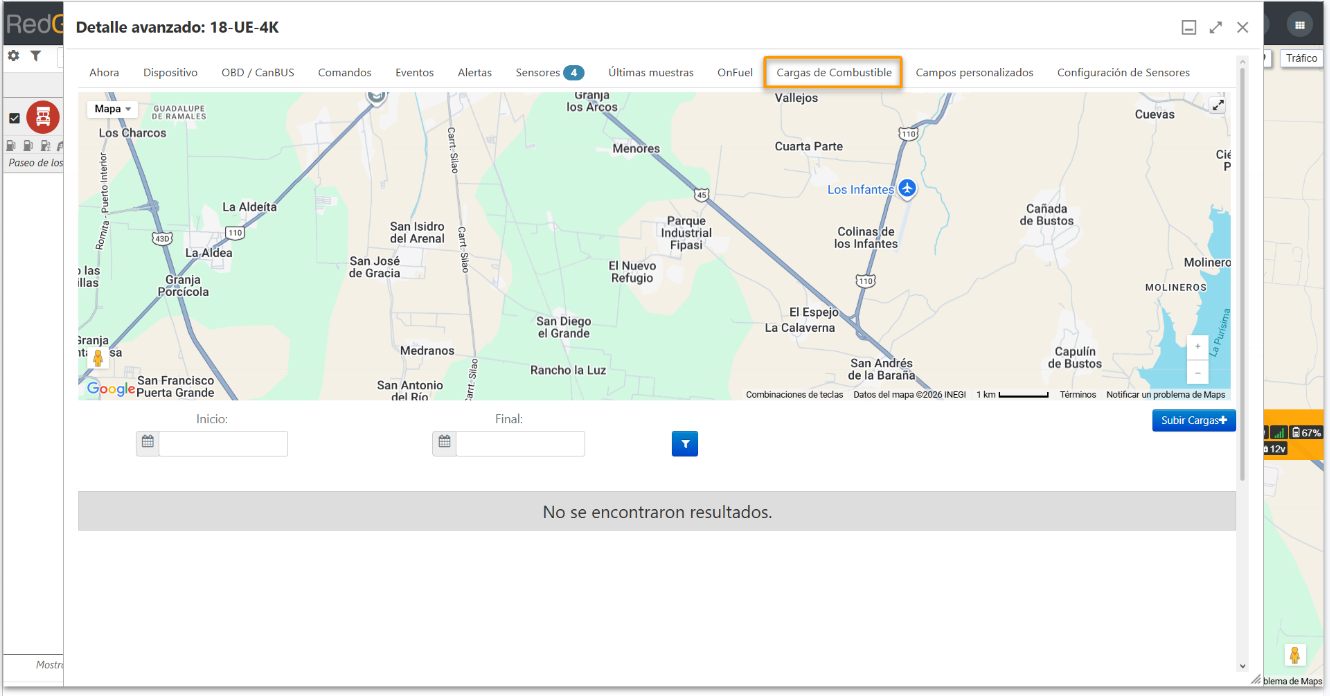Open the Términos link on the map

point(1078,395)
